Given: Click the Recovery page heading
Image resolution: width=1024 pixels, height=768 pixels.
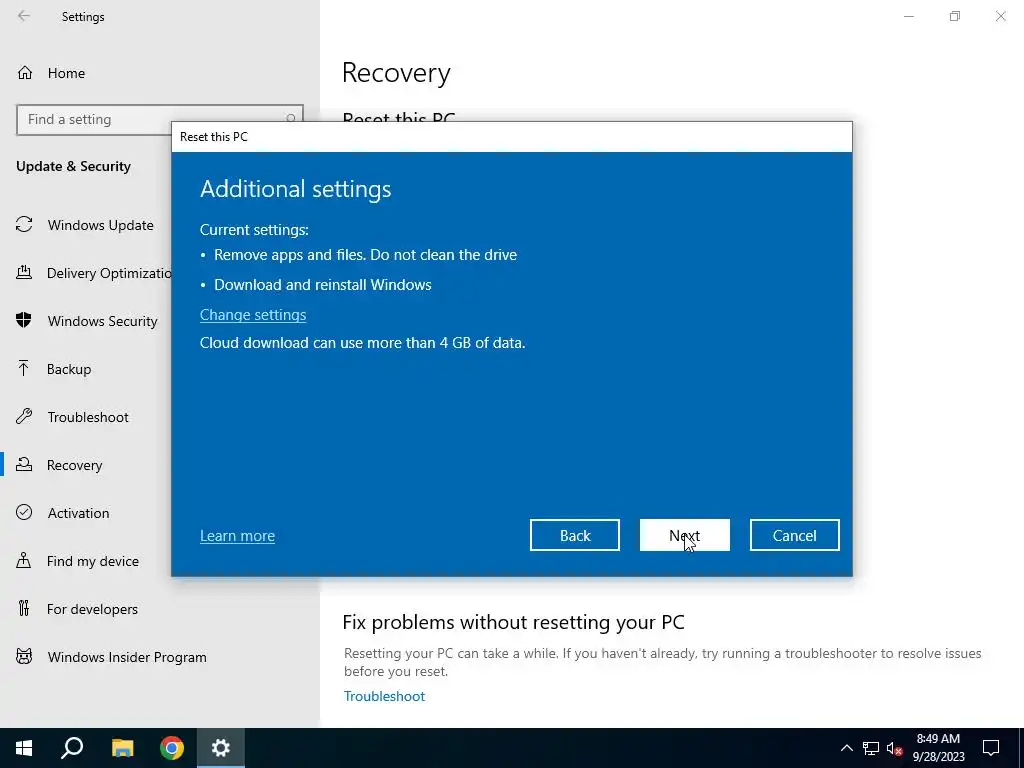Looking at the screenshot, I should tap(396, 72).
